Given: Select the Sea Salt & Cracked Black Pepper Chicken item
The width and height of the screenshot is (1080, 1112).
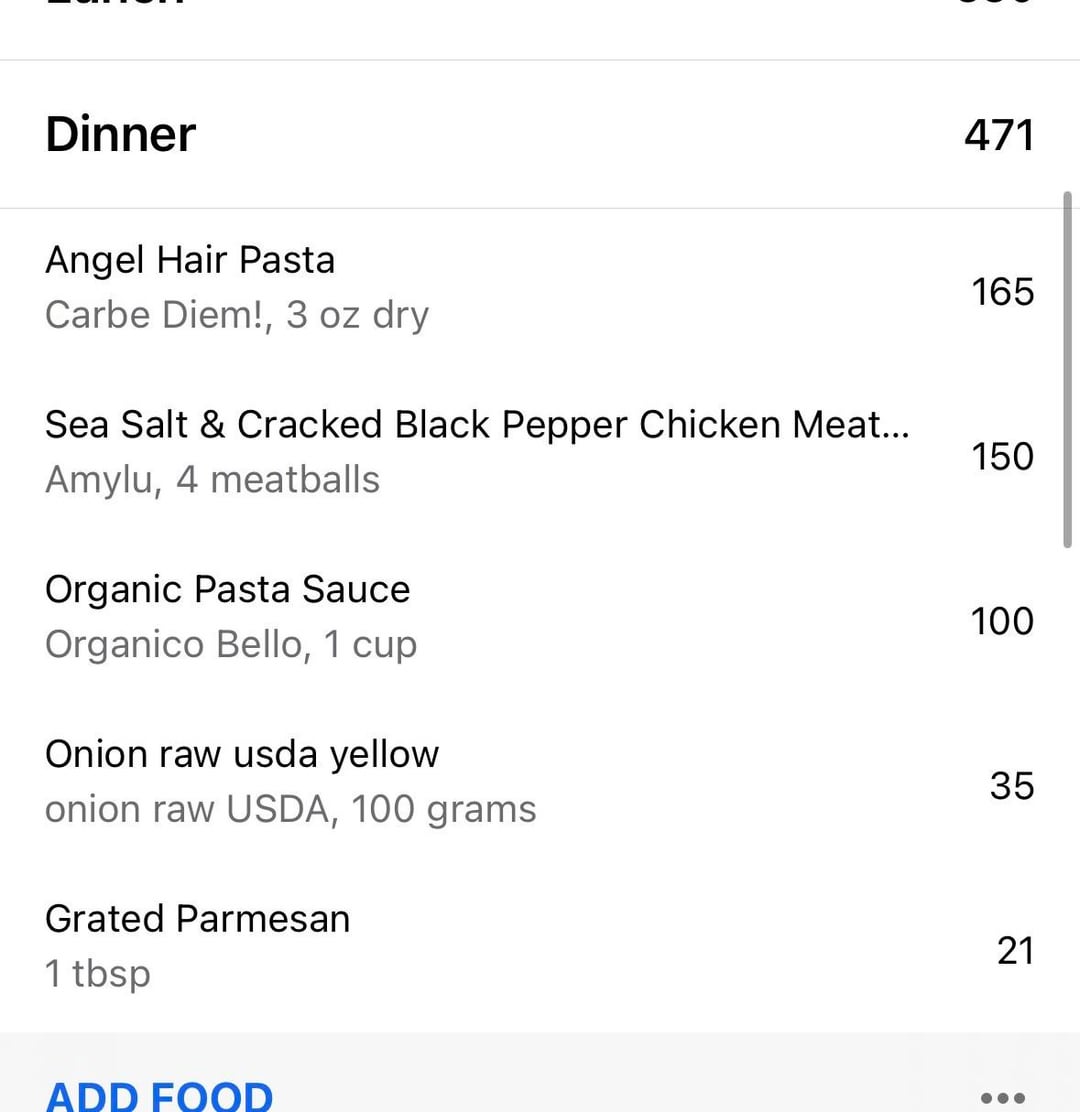Looking at the screenshot, I should [x=477, y=425].
